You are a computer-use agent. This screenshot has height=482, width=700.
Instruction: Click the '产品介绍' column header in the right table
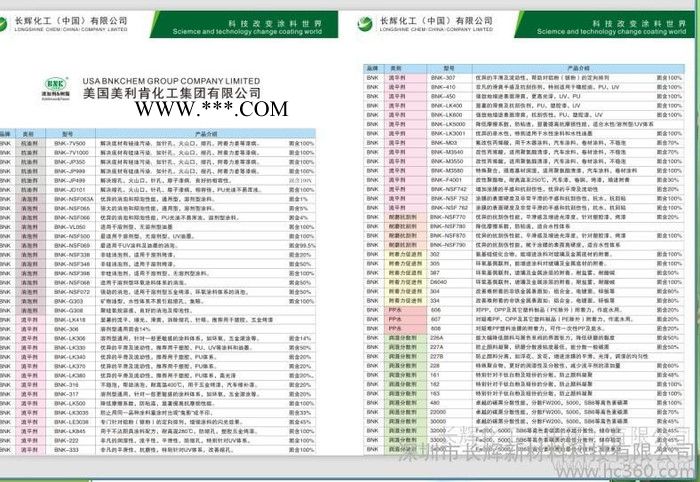[x=578, y=68]
